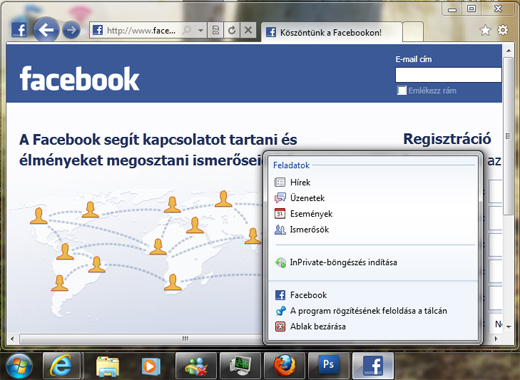Click the horizontal scrollbar left arrow
Screen dimensions: 520x380
(x=12, y=339)
